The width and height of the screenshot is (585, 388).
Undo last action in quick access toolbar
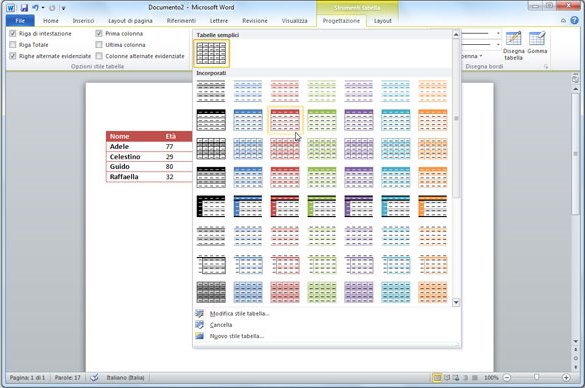click(x=35, y=7)
